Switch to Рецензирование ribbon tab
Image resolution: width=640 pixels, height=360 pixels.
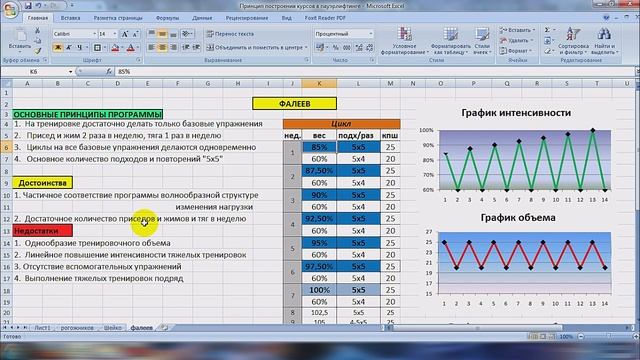click(x=247, y=18)
